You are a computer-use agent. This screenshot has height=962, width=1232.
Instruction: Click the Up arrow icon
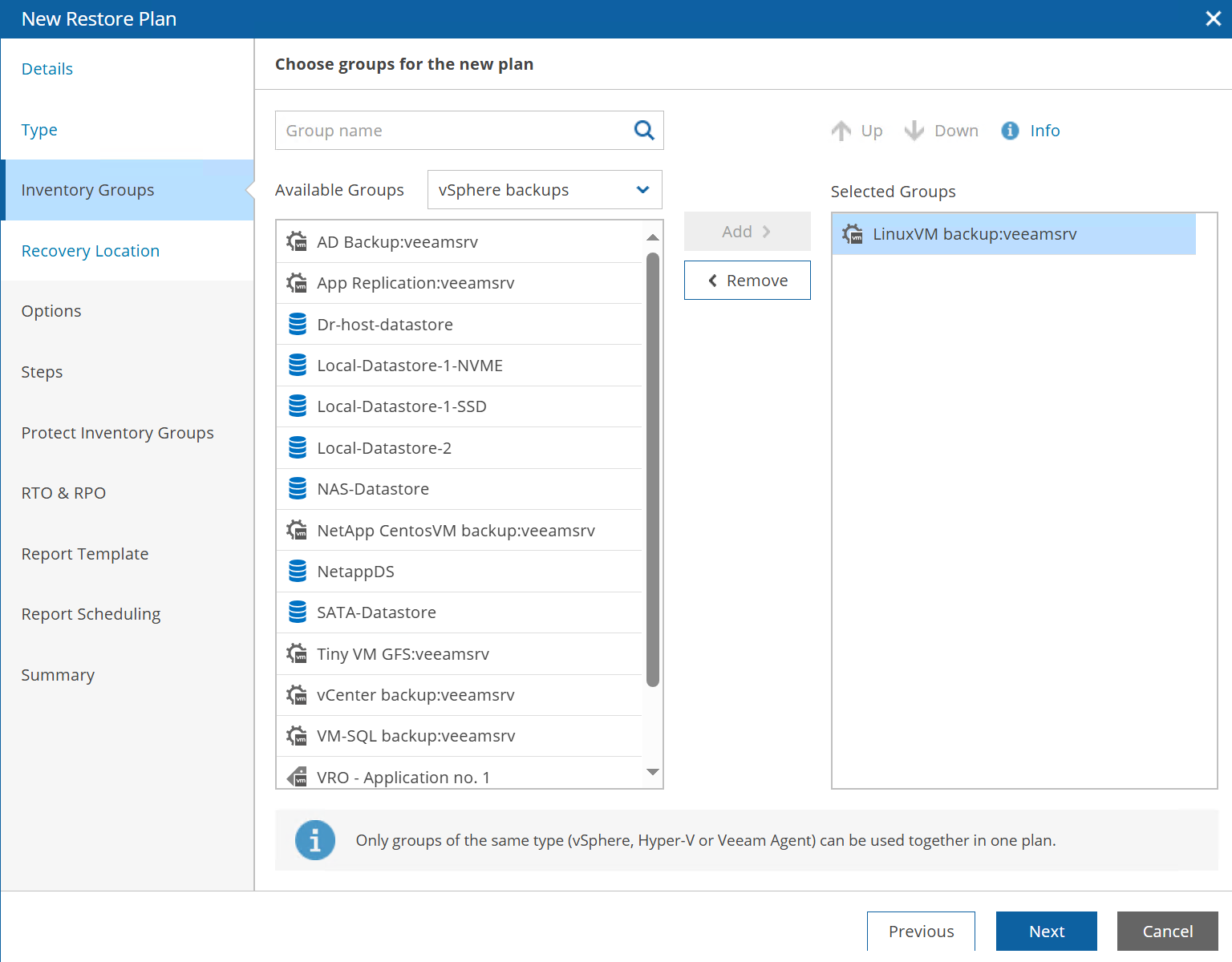tap(841, 131)
